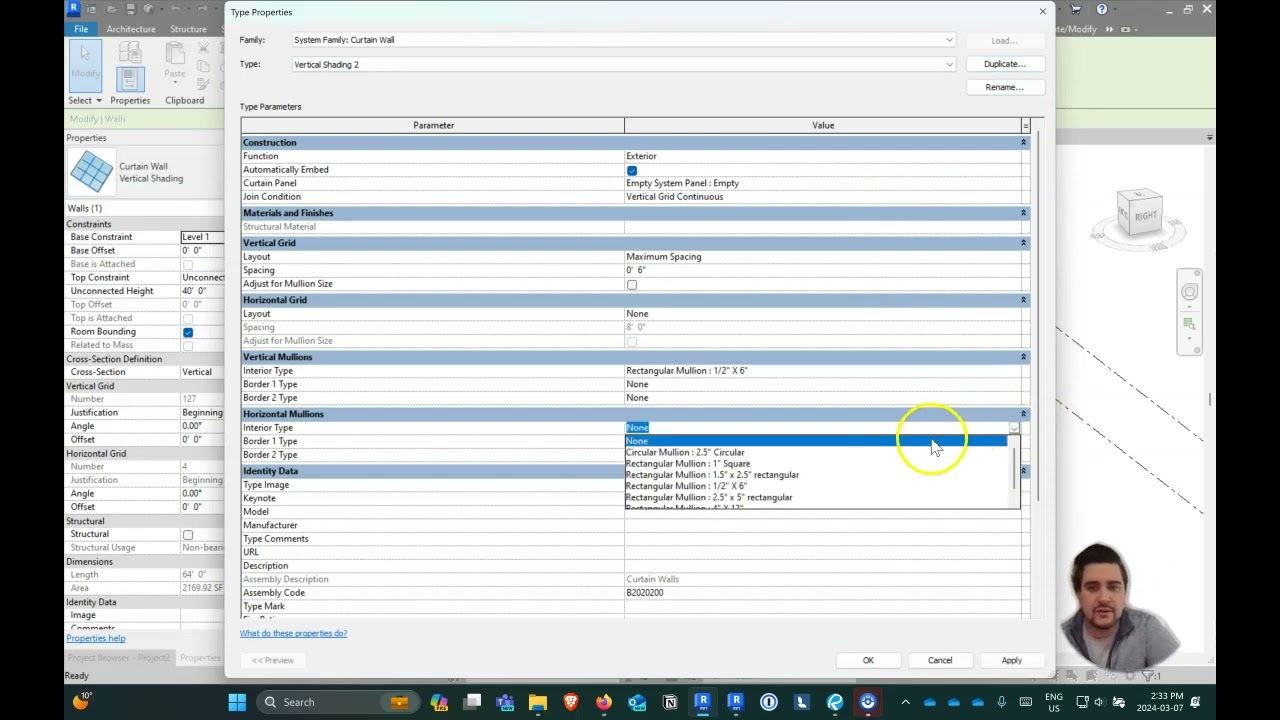Open File Explorer from taskbar
This screenshot has height=720, width=1280.
(538, 702)
